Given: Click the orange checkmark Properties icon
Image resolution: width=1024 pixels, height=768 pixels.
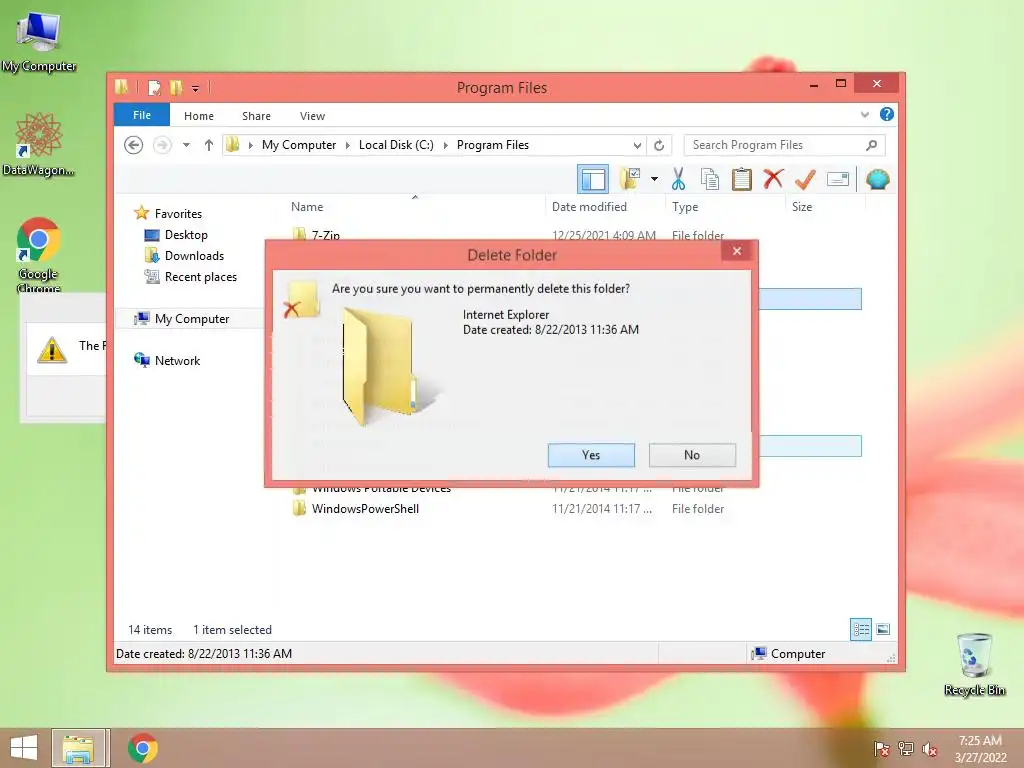Looking at the screenshot, I should (805, 179).
